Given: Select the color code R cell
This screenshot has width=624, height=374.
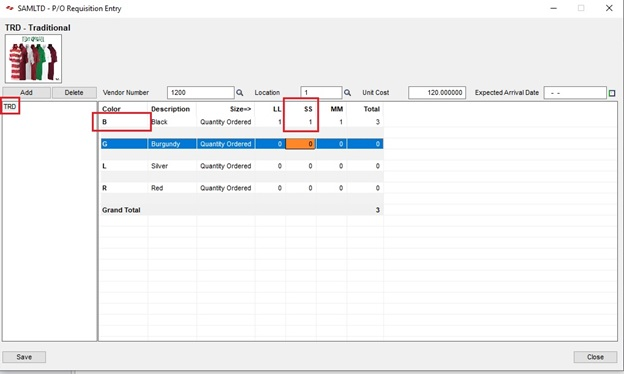Looking at the screenshot, I should pos(124,188).
